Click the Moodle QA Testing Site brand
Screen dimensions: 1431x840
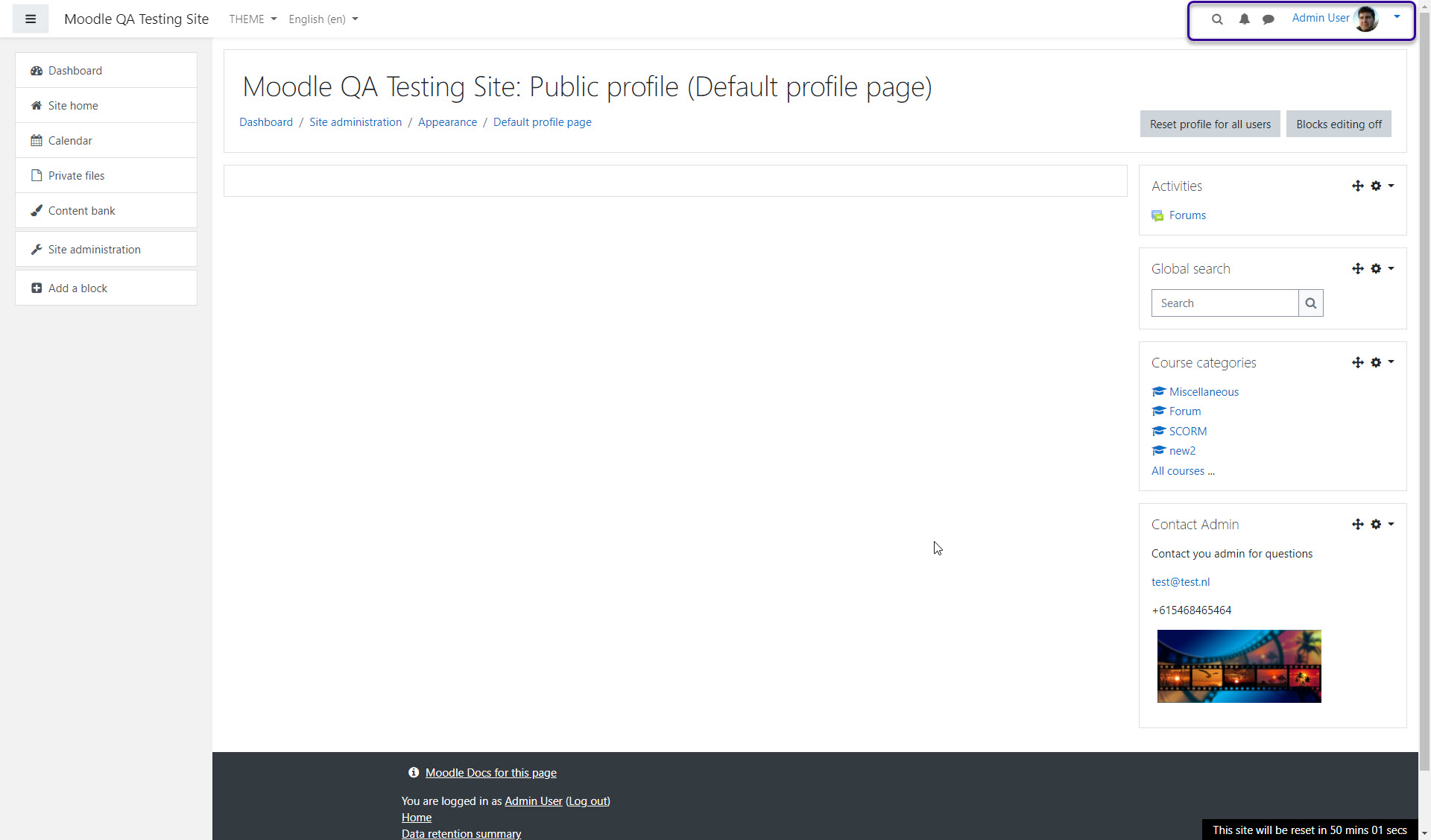tap(136, 19)
